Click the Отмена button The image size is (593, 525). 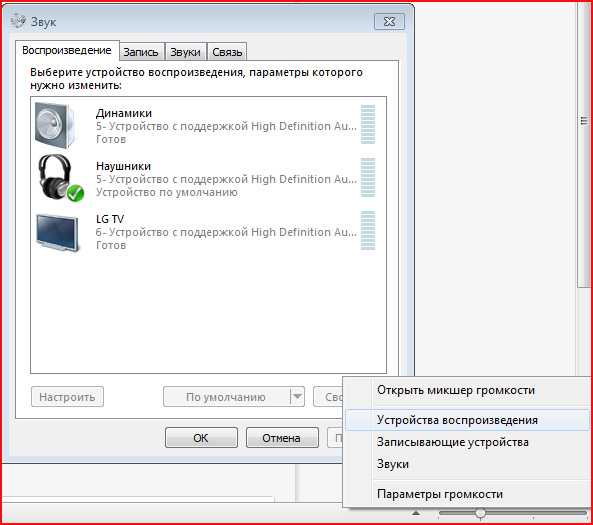point(282,438)
